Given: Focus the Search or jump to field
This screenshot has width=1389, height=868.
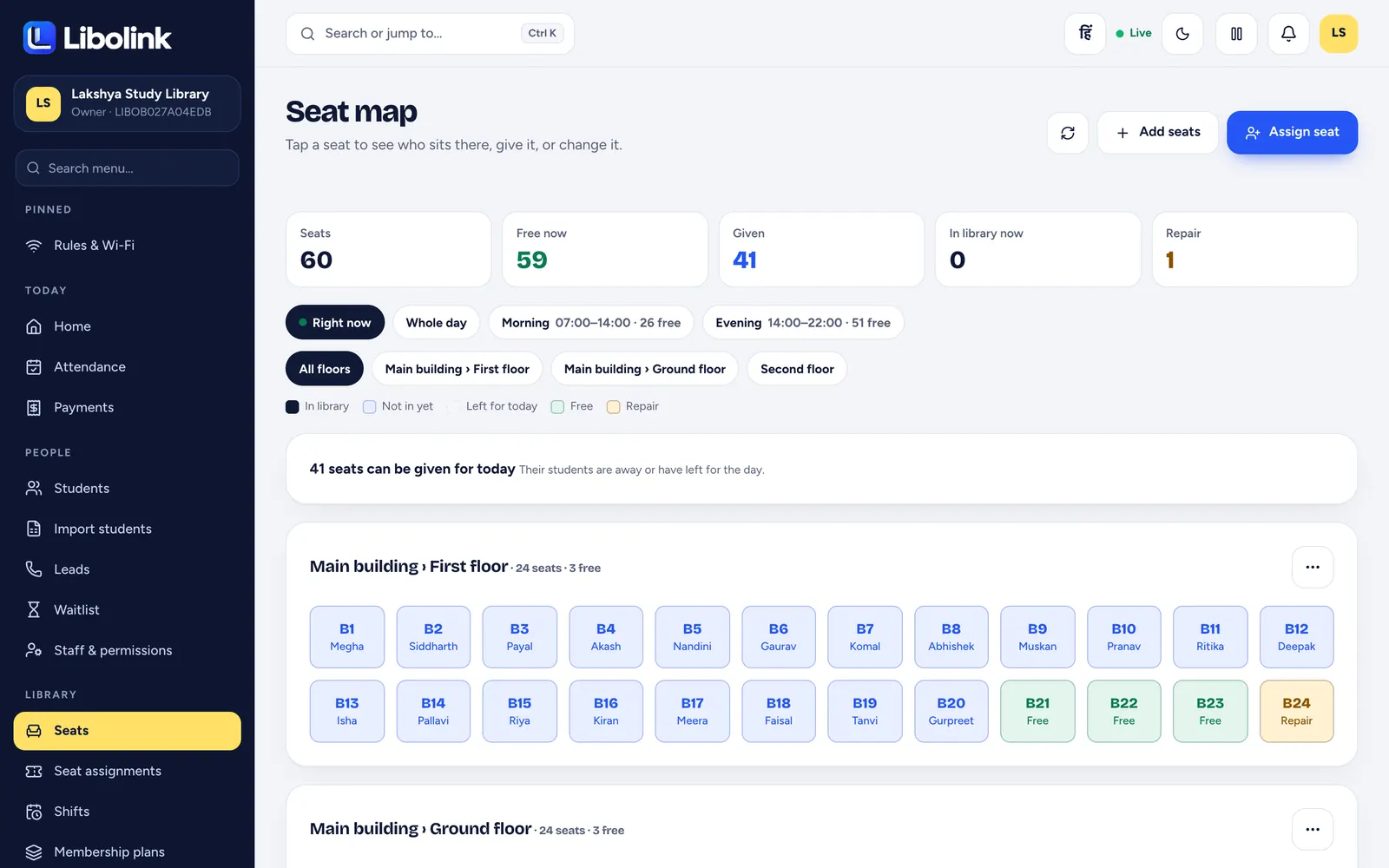Looking at the screenshot, I should pyautogui.click(x=430, y=34).
